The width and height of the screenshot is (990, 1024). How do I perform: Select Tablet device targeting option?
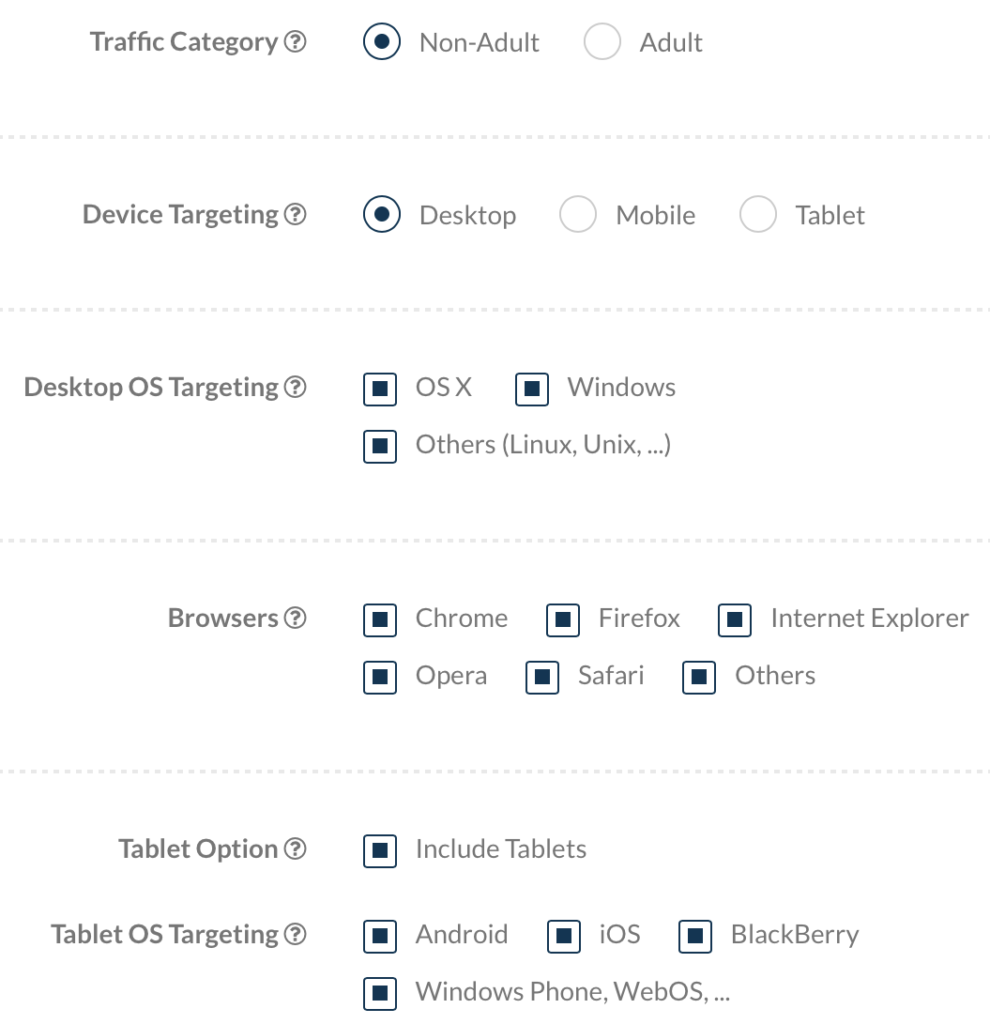coord(758,215)
